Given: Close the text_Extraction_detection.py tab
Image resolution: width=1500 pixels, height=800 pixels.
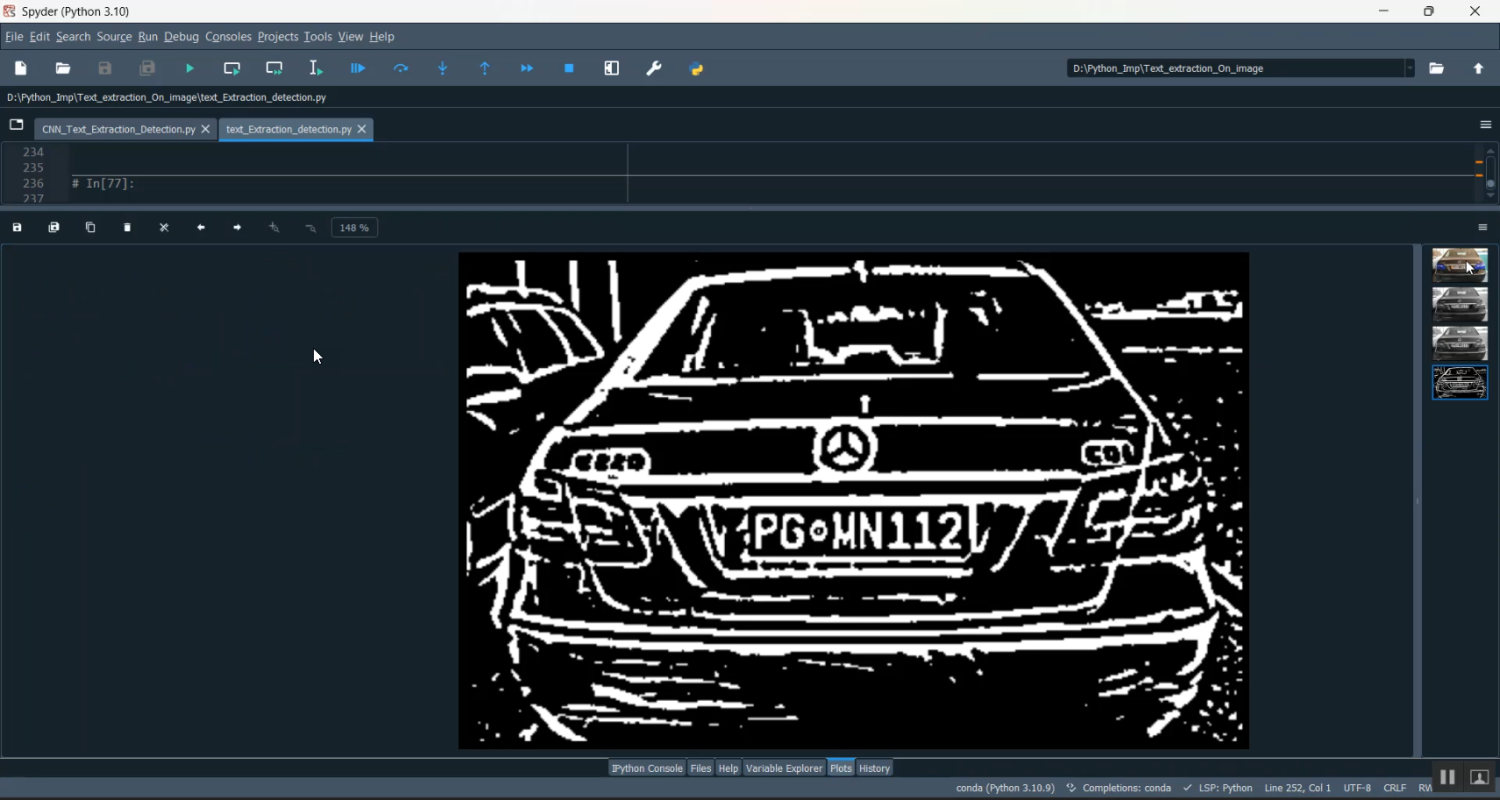Looking at the screenshot, I should (x=362, y=130).
